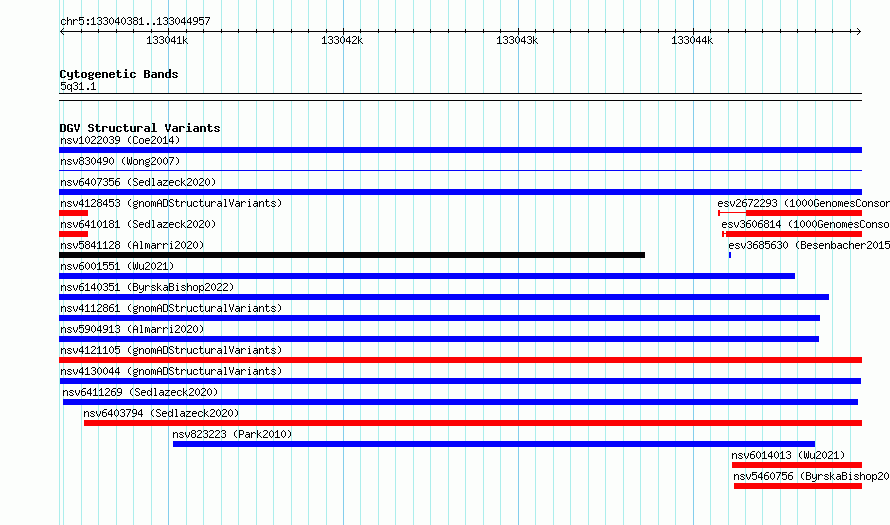Click the 133041k ruler position
The image size is (890, 525).
[167, 40]
